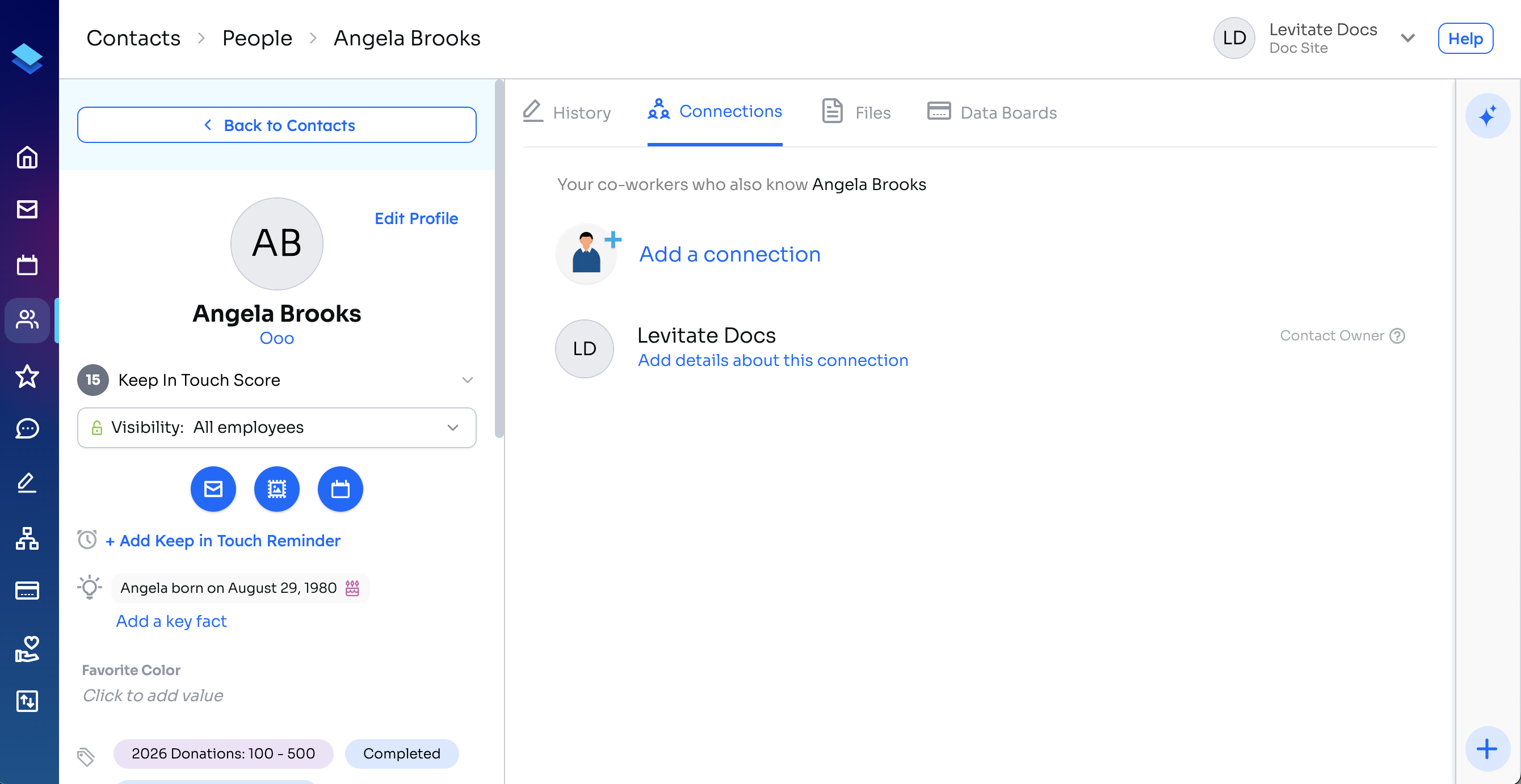This screenshot has height=784, width=1521.
Task: Select the Contacts people sidebar icon
Action: 27,320
